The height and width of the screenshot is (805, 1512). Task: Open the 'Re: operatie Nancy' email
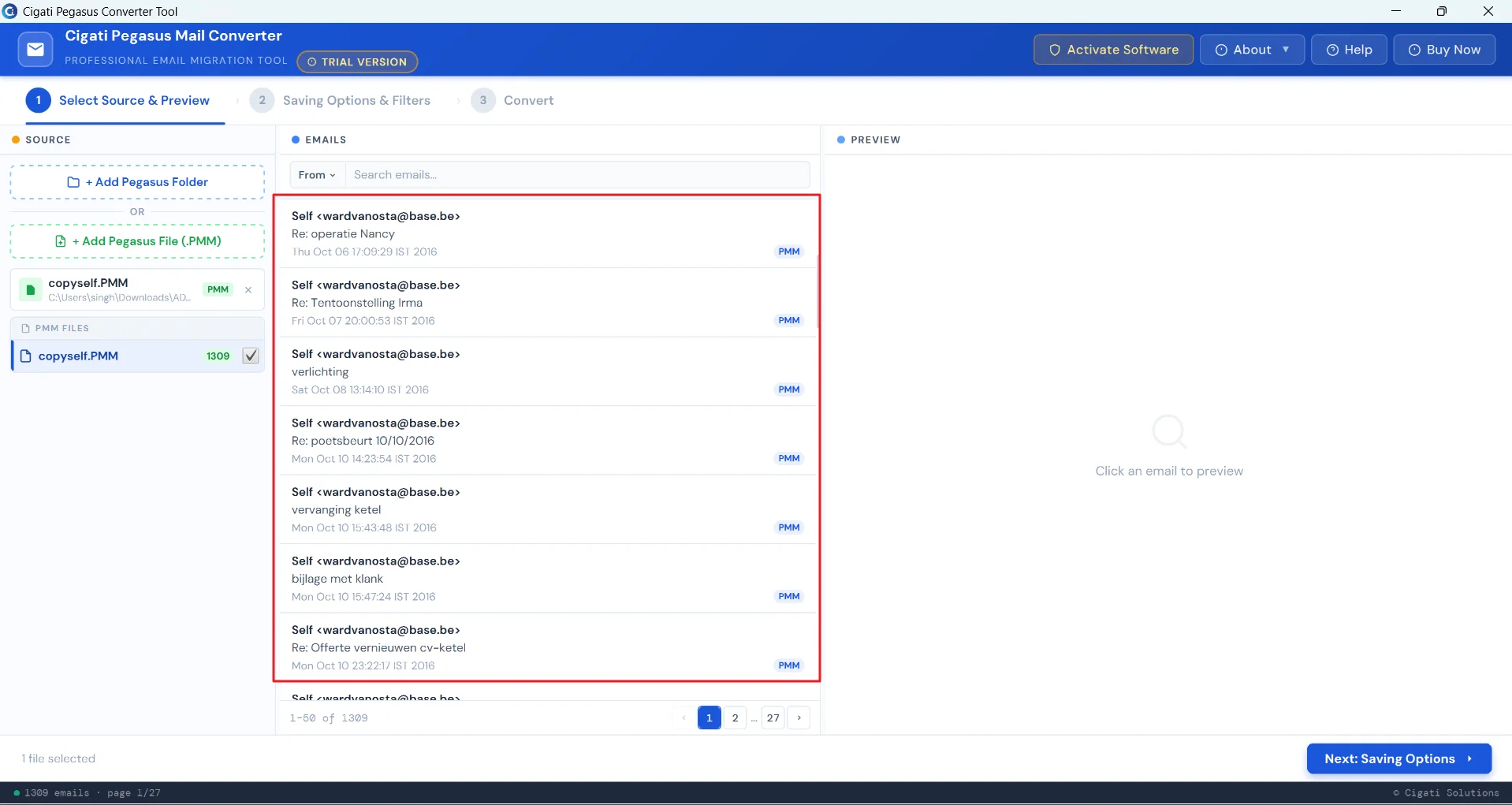[547, 233]
